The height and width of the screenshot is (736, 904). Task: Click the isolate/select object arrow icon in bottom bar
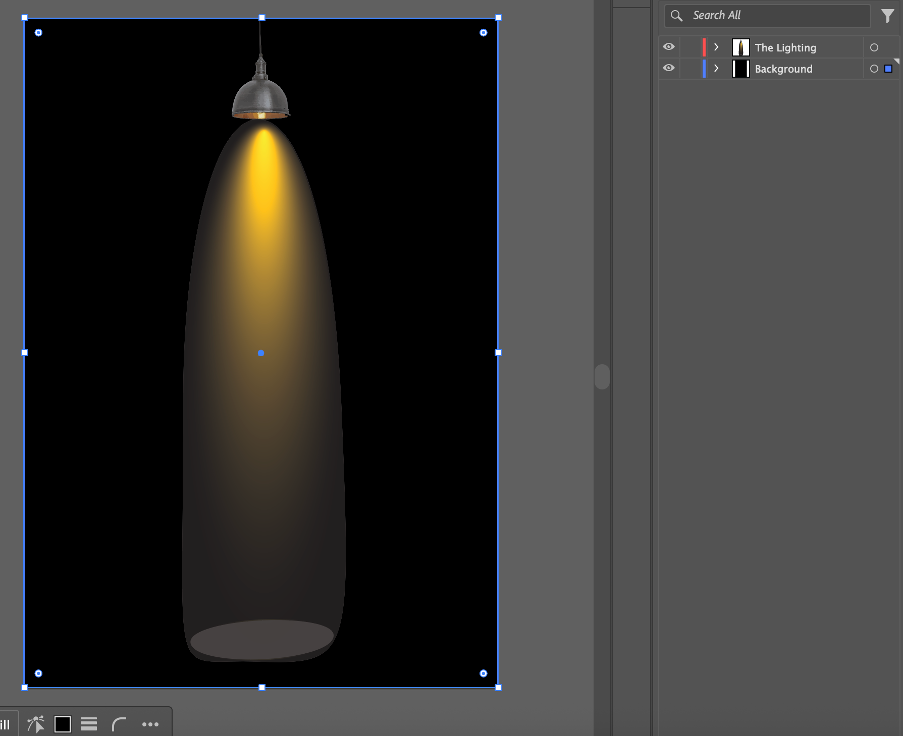click(x=36, y=724)
